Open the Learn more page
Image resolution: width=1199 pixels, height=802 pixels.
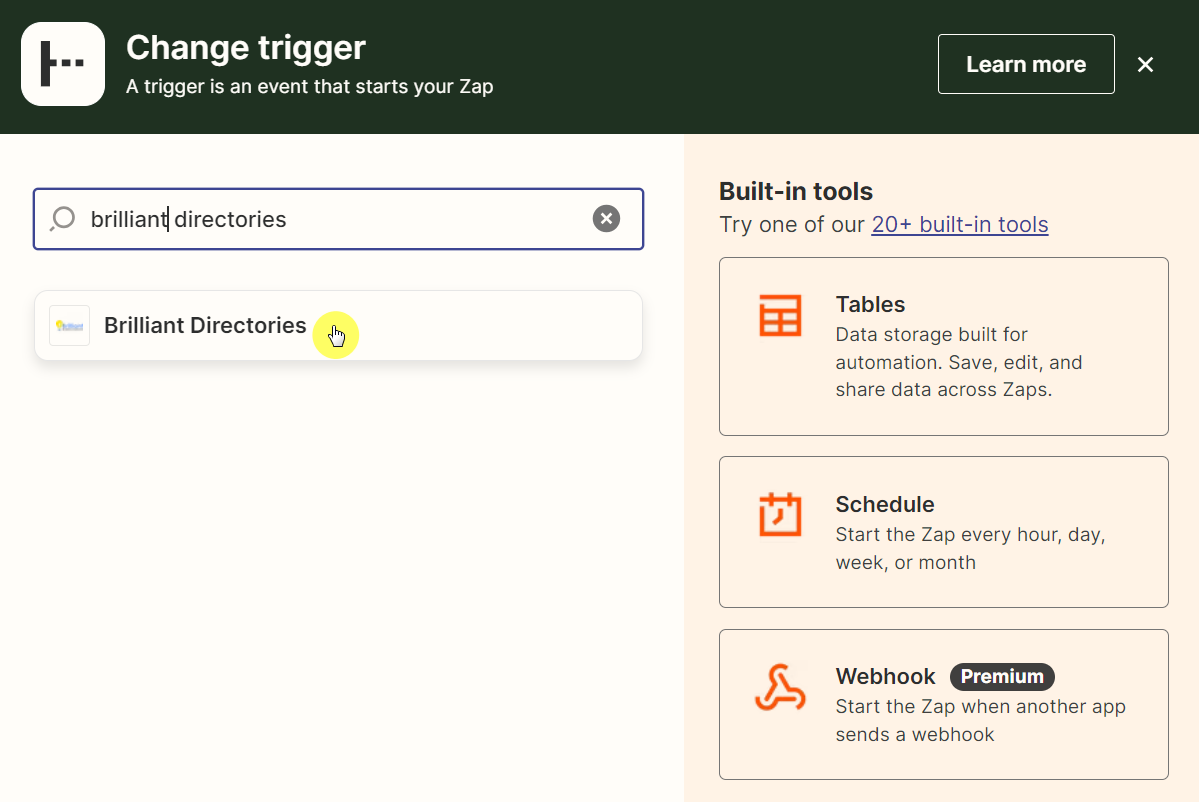pyautogui.click(x=1026, y=64)
